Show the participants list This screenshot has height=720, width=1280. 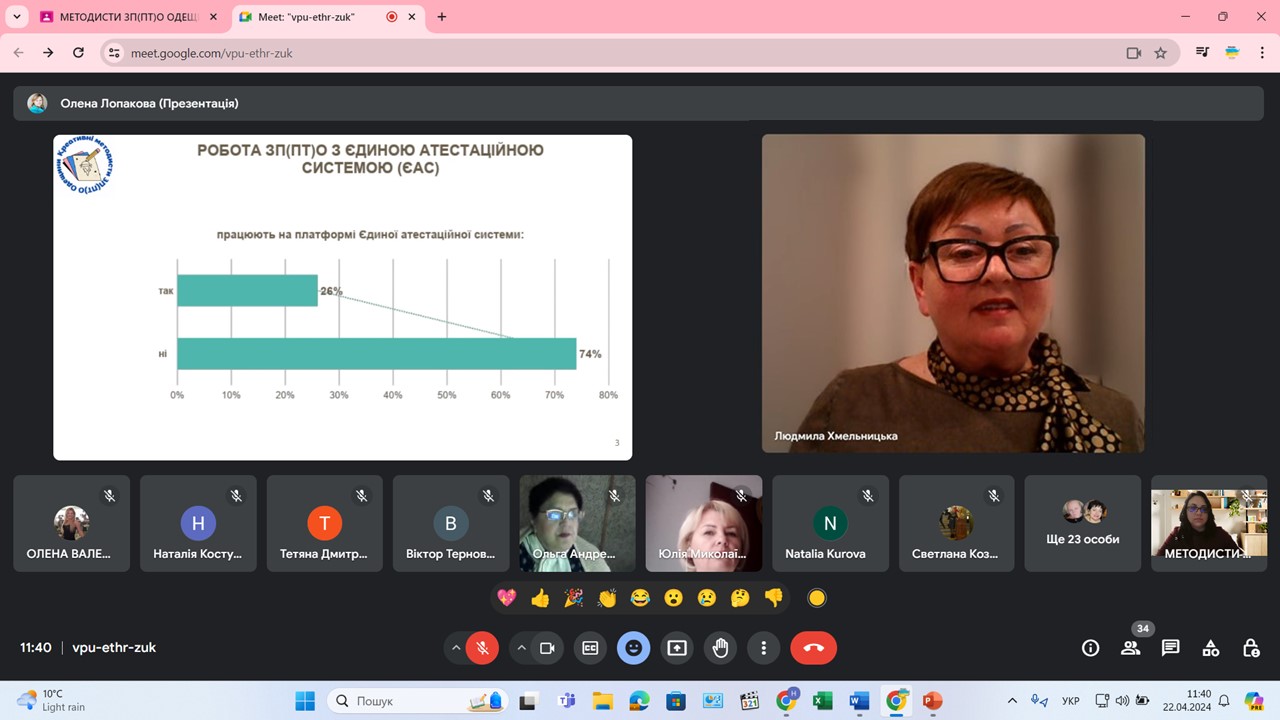pyautogui.click(x=1131, y=648)
